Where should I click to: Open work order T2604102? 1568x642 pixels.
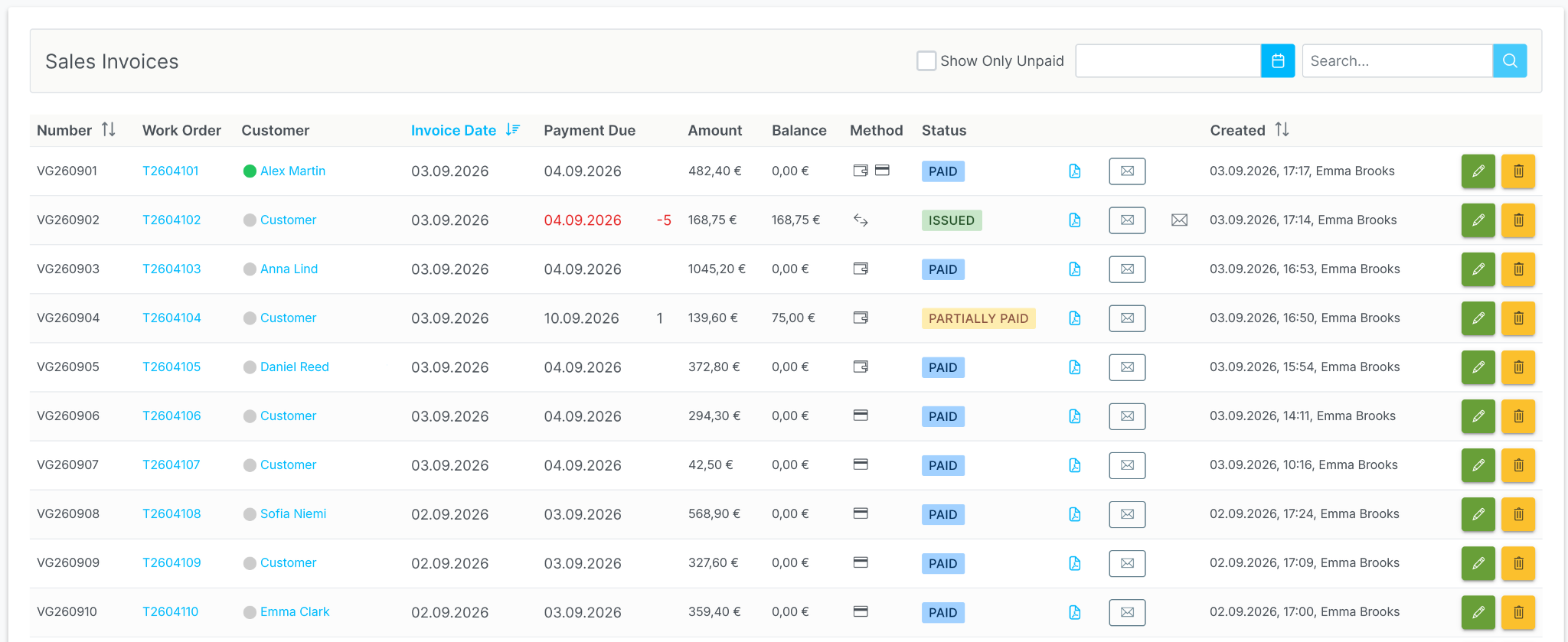tap(171, 220)
